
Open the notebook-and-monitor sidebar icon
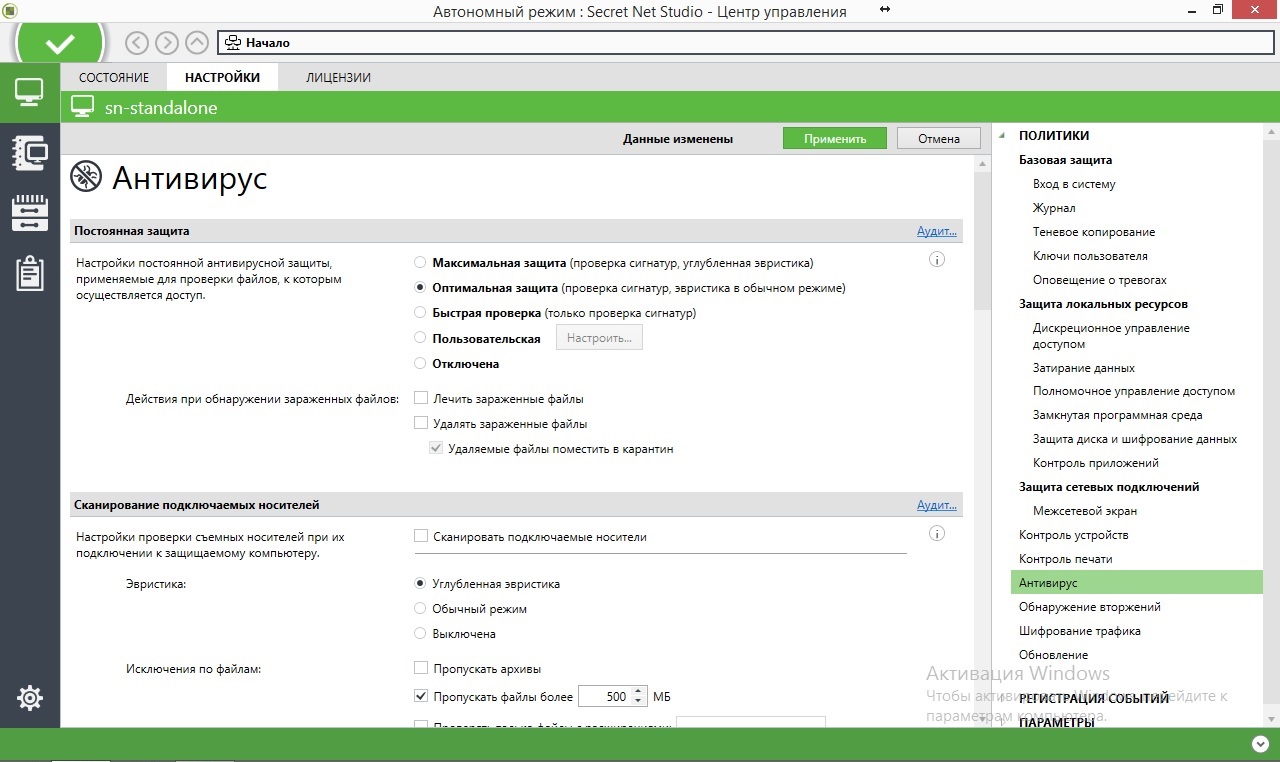pos(29,152)
